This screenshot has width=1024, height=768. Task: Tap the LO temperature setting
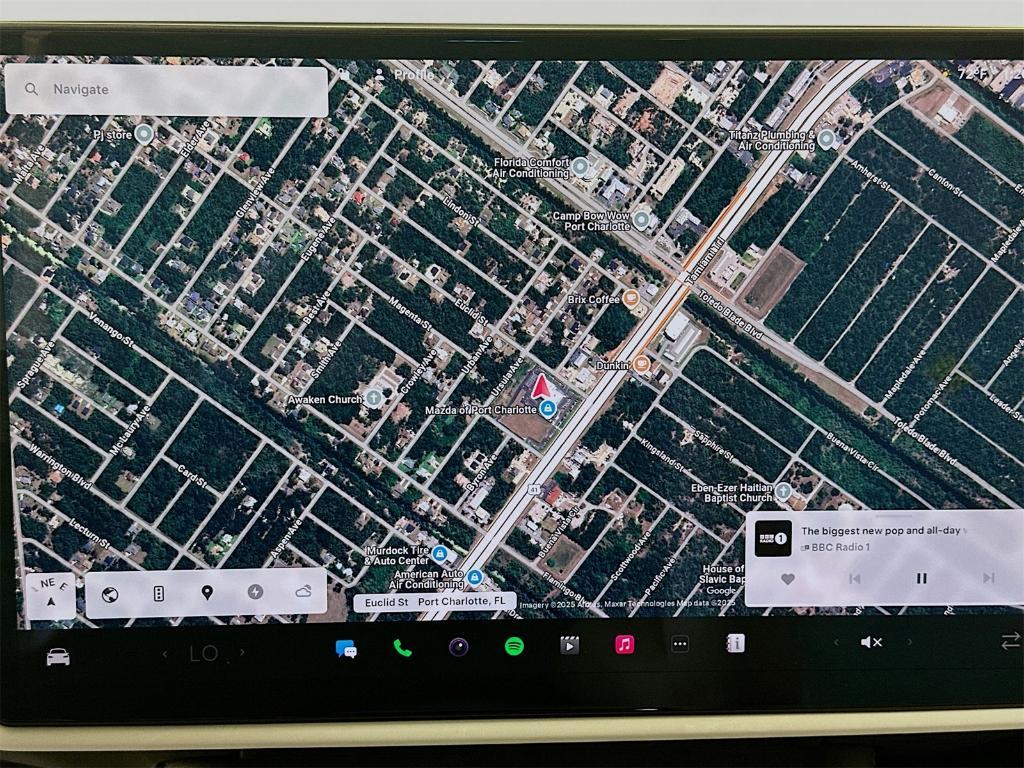tap(203, 653)
